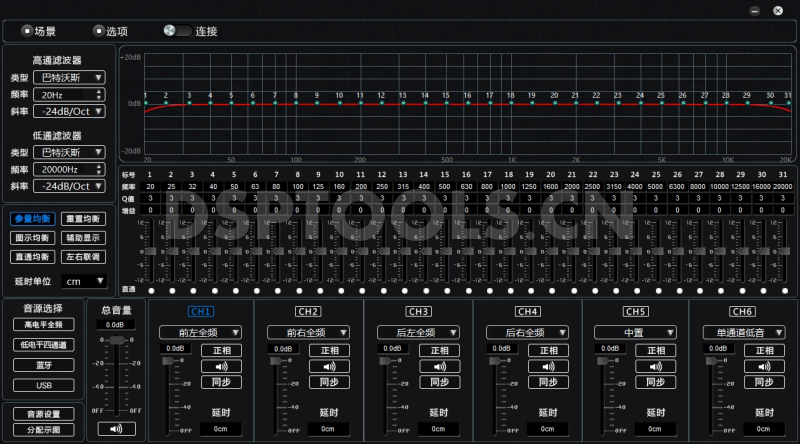Toggle bypass dot for EQ band 1
This screenshot has height=444, width=800.
151,291
